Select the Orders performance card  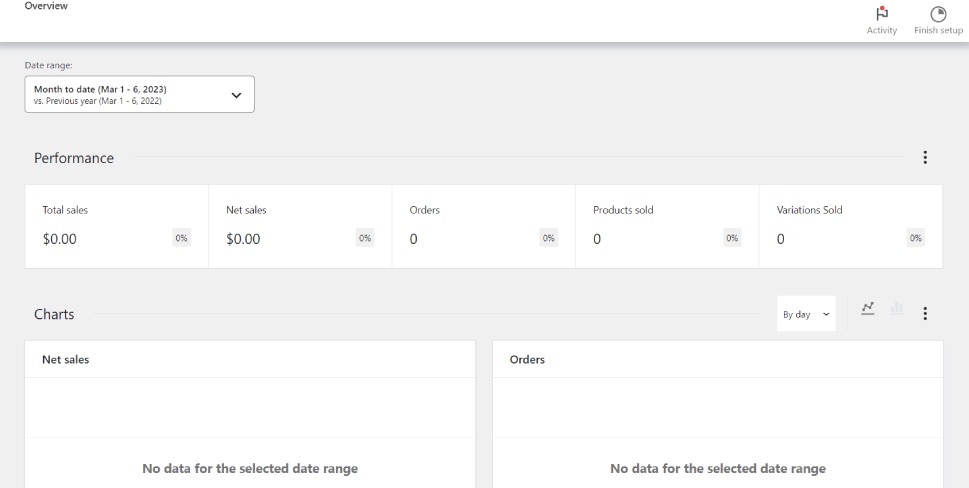(483, 226)
